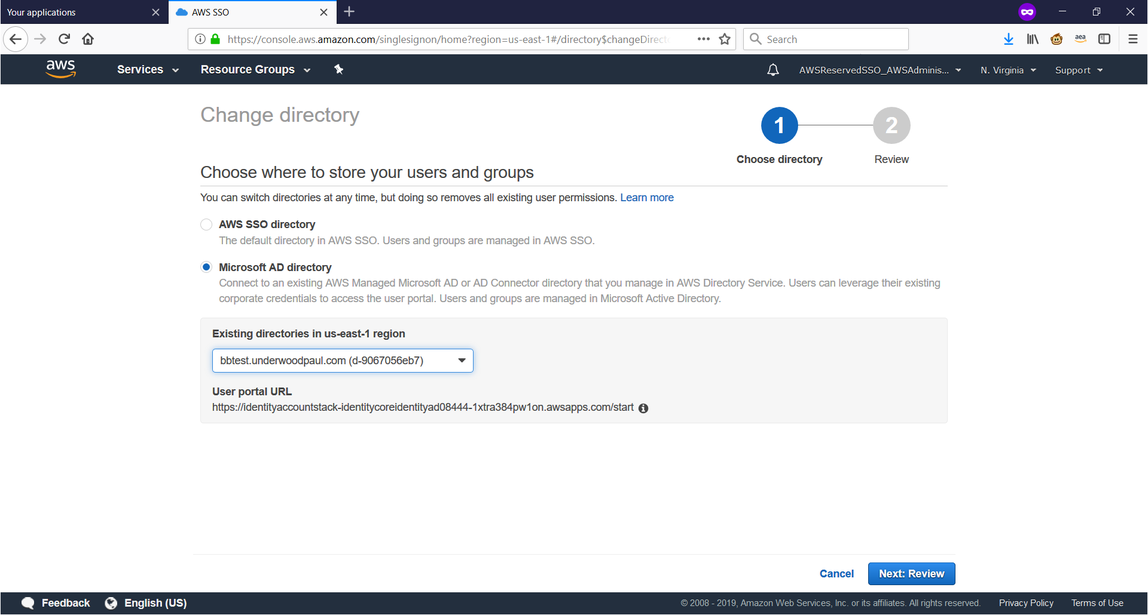
Task: Select the AWS SSO directory option
Action: pos(206,225)
